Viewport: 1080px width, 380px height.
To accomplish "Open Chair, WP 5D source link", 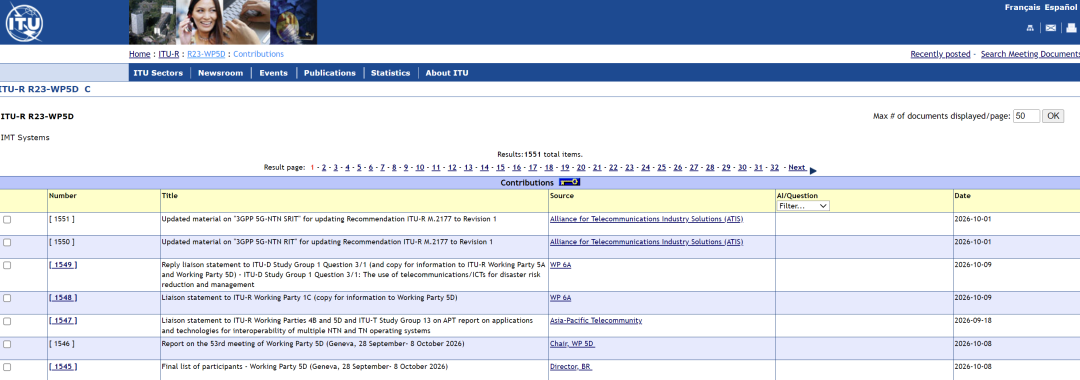I will coord(572,343).
